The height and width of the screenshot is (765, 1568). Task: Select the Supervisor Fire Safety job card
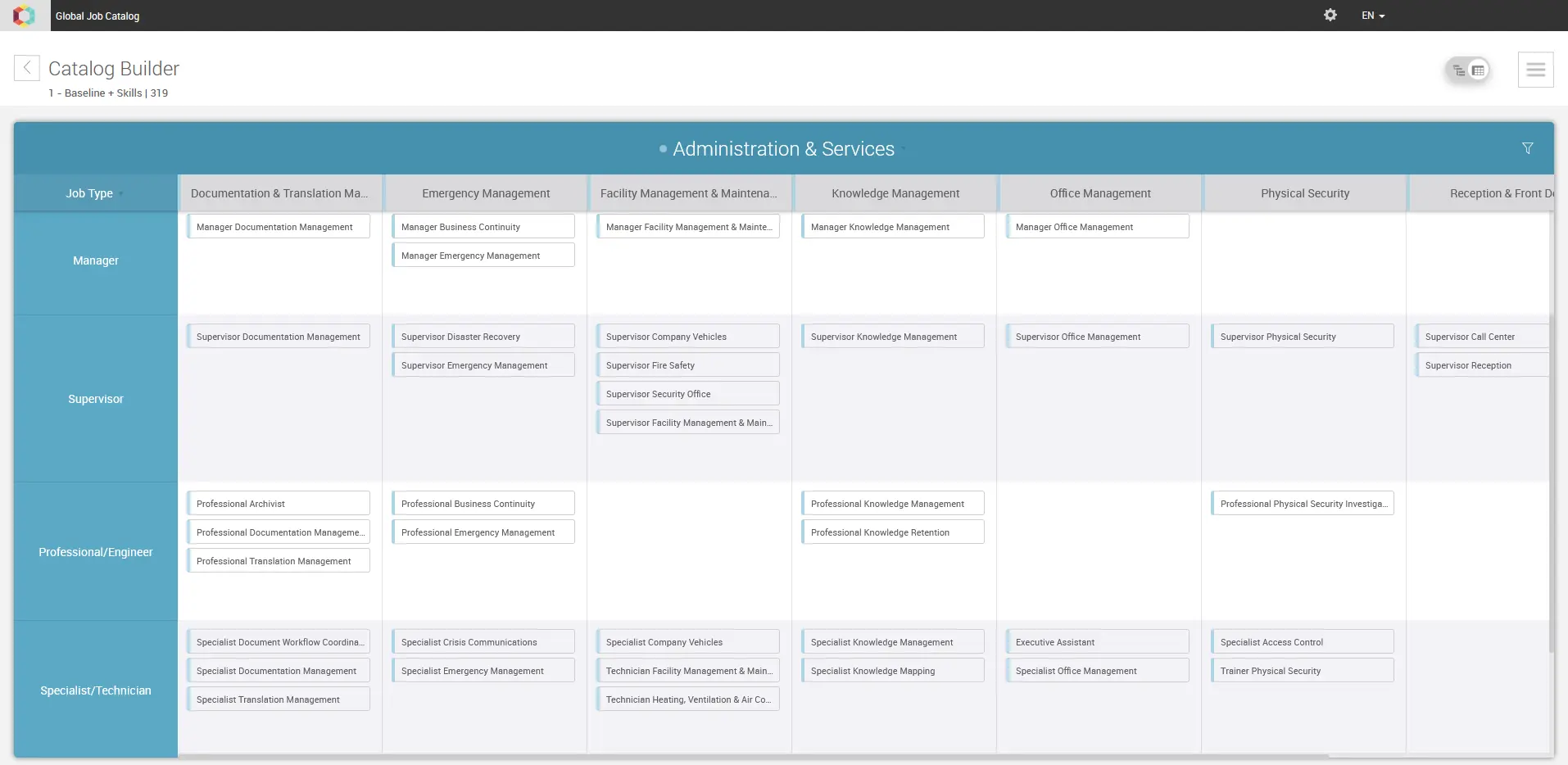[687, 364]
